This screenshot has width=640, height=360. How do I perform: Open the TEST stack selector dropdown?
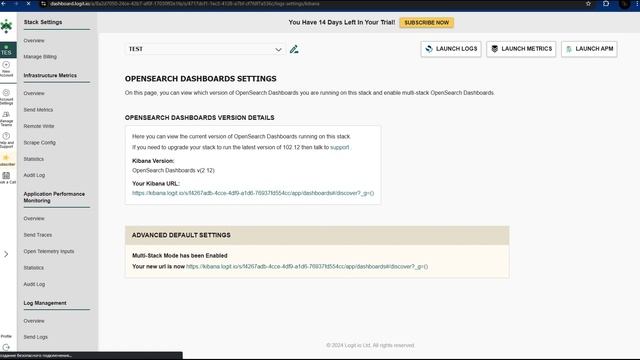pos(205,49)
